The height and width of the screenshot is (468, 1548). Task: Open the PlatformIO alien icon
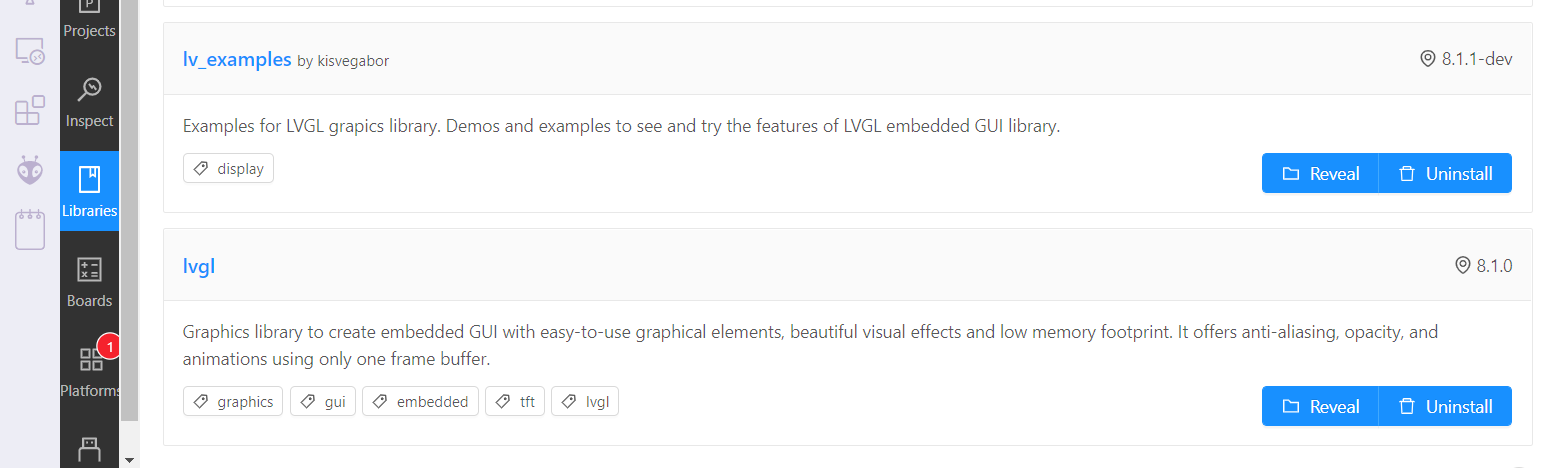click(x=30, y=170)
